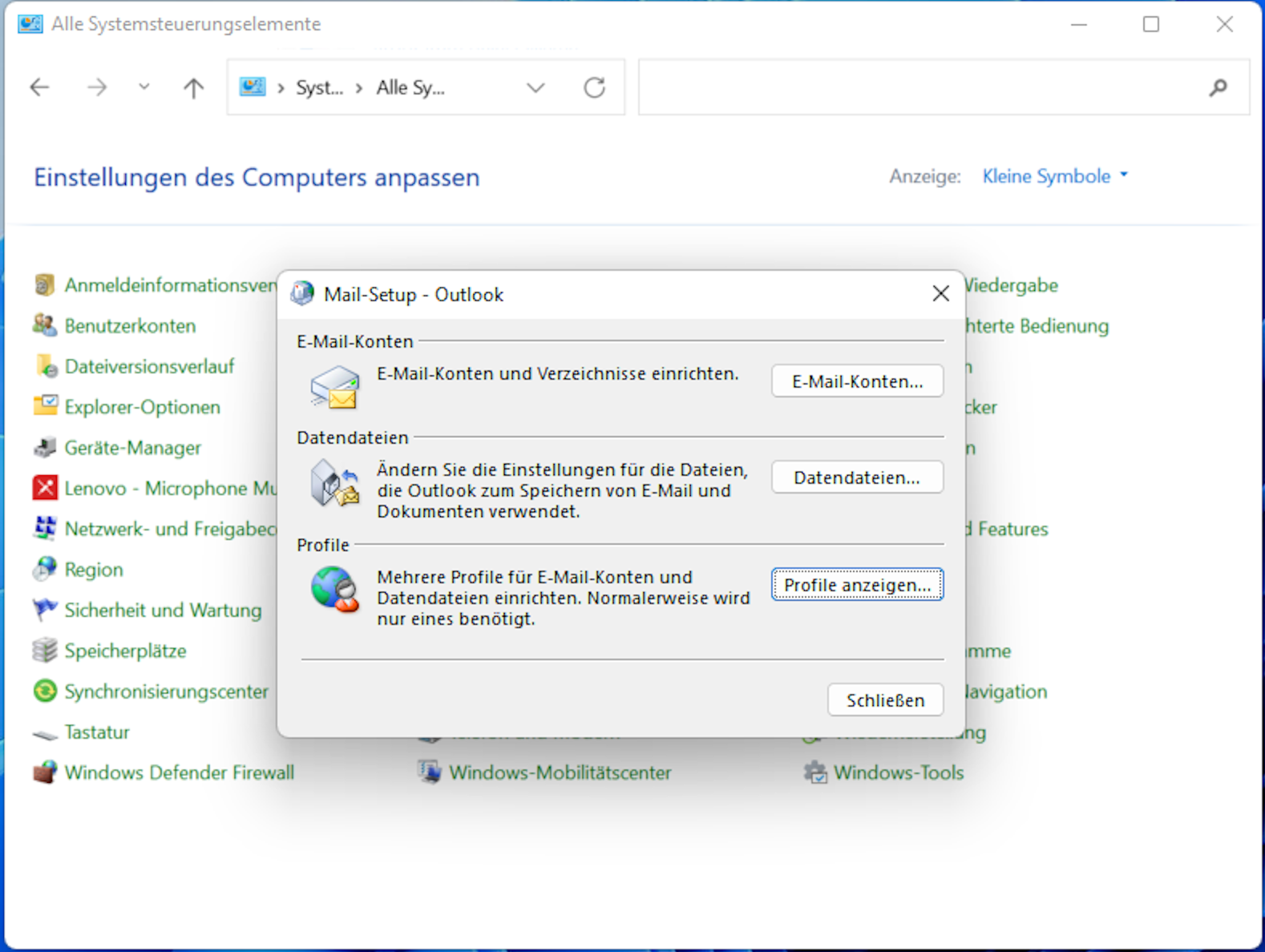Open Benutzerkonten link
Viewport: 1265px width, 952px height.
[130, 326]
